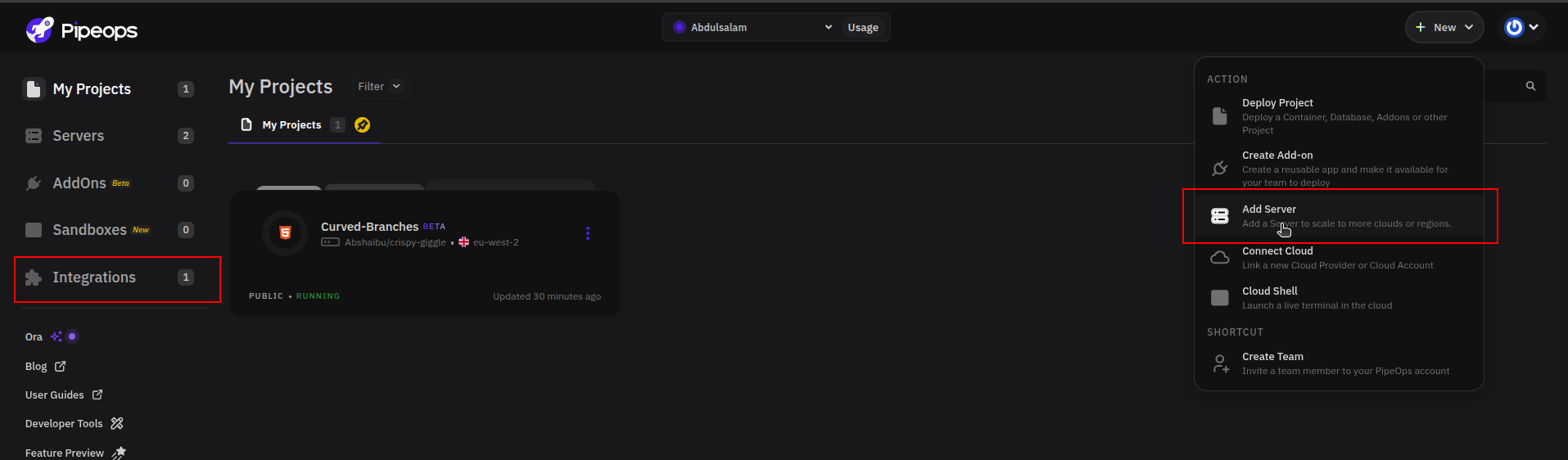Click the Integrations count badge in sidebar

(x=186, y=277)
